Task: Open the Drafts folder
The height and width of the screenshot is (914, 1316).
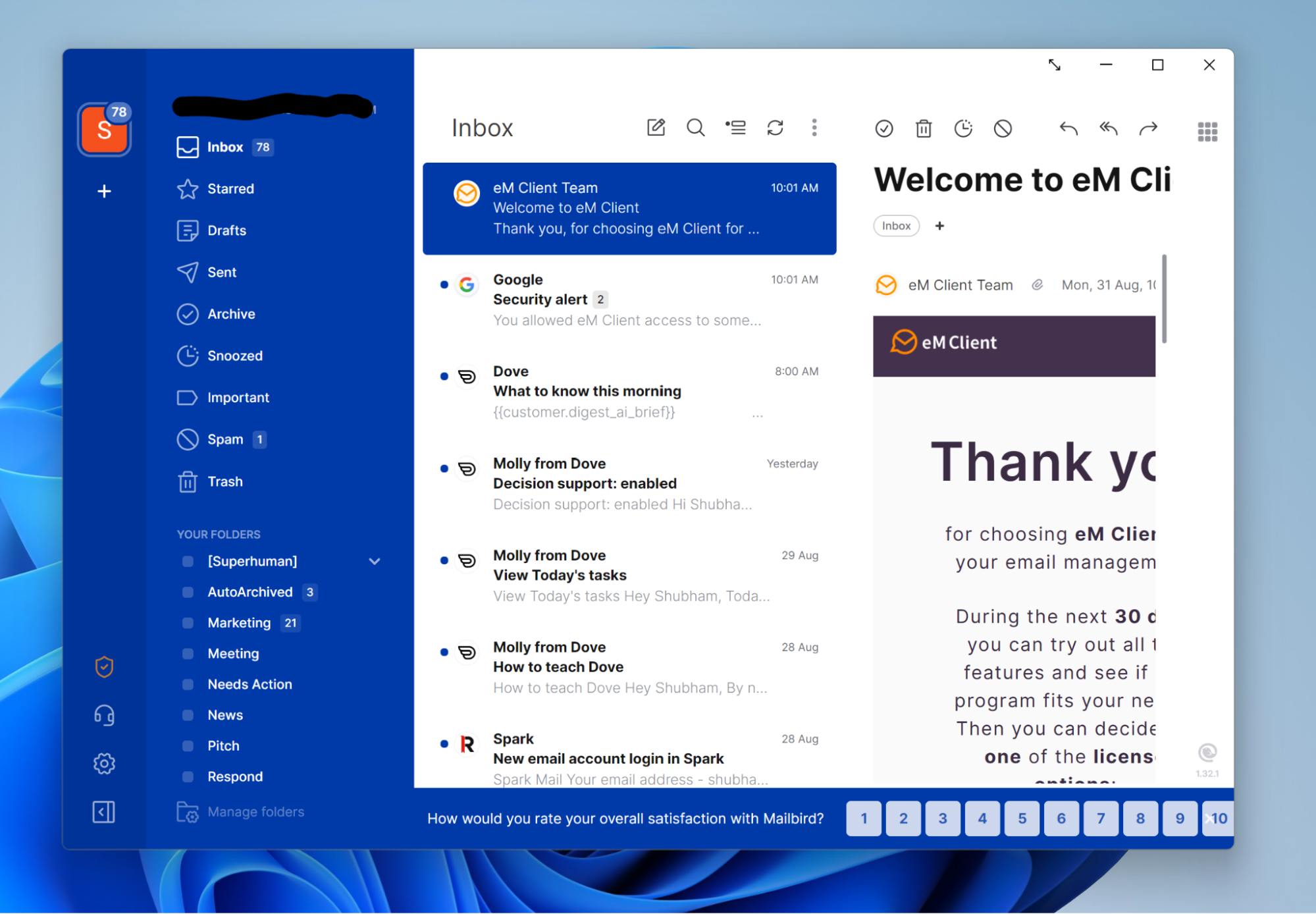Action: [212, 230]
